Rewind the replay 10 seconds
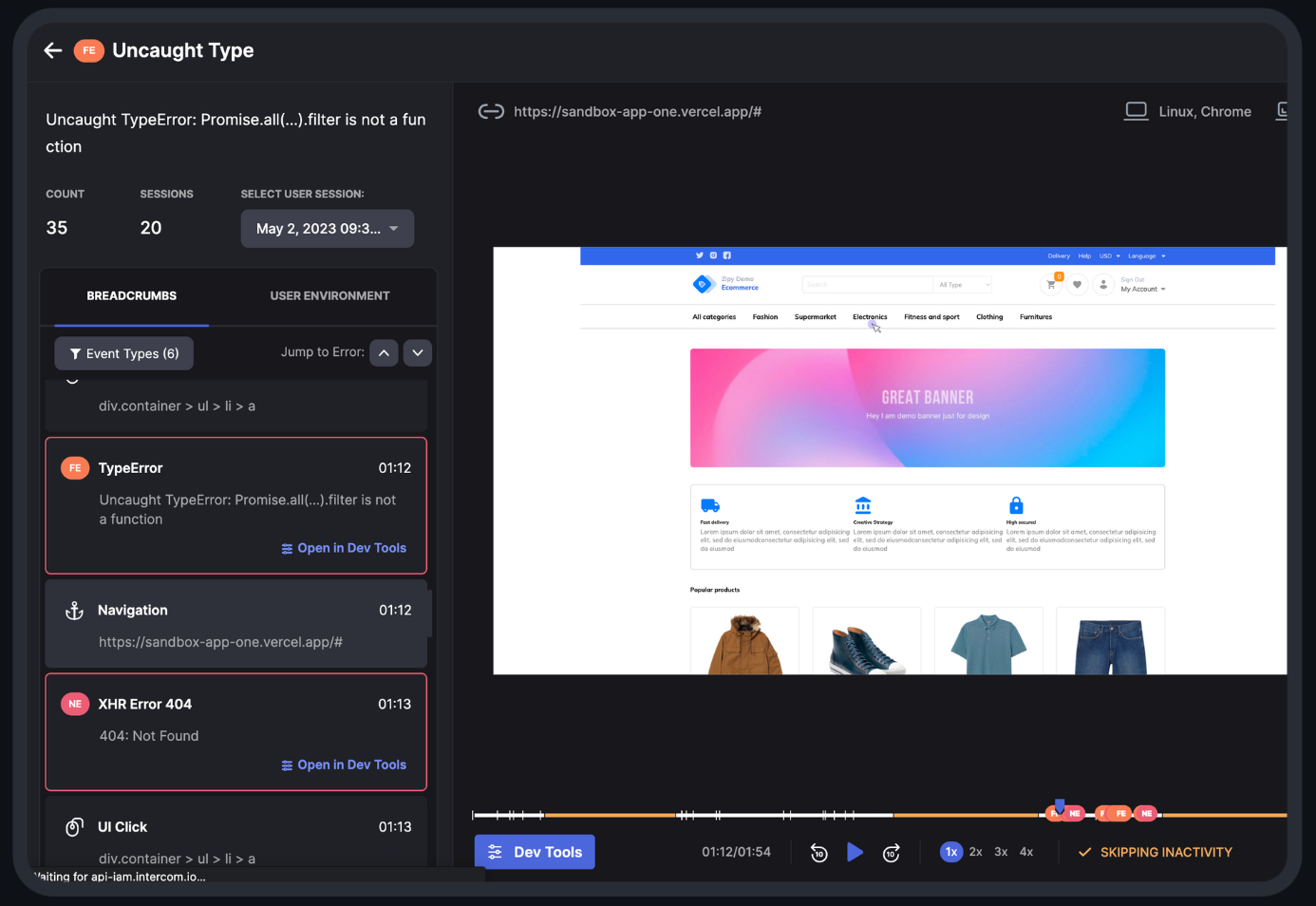Viewport: 1316px width, 906px height. pyautogui.click(x=818, y=853)
